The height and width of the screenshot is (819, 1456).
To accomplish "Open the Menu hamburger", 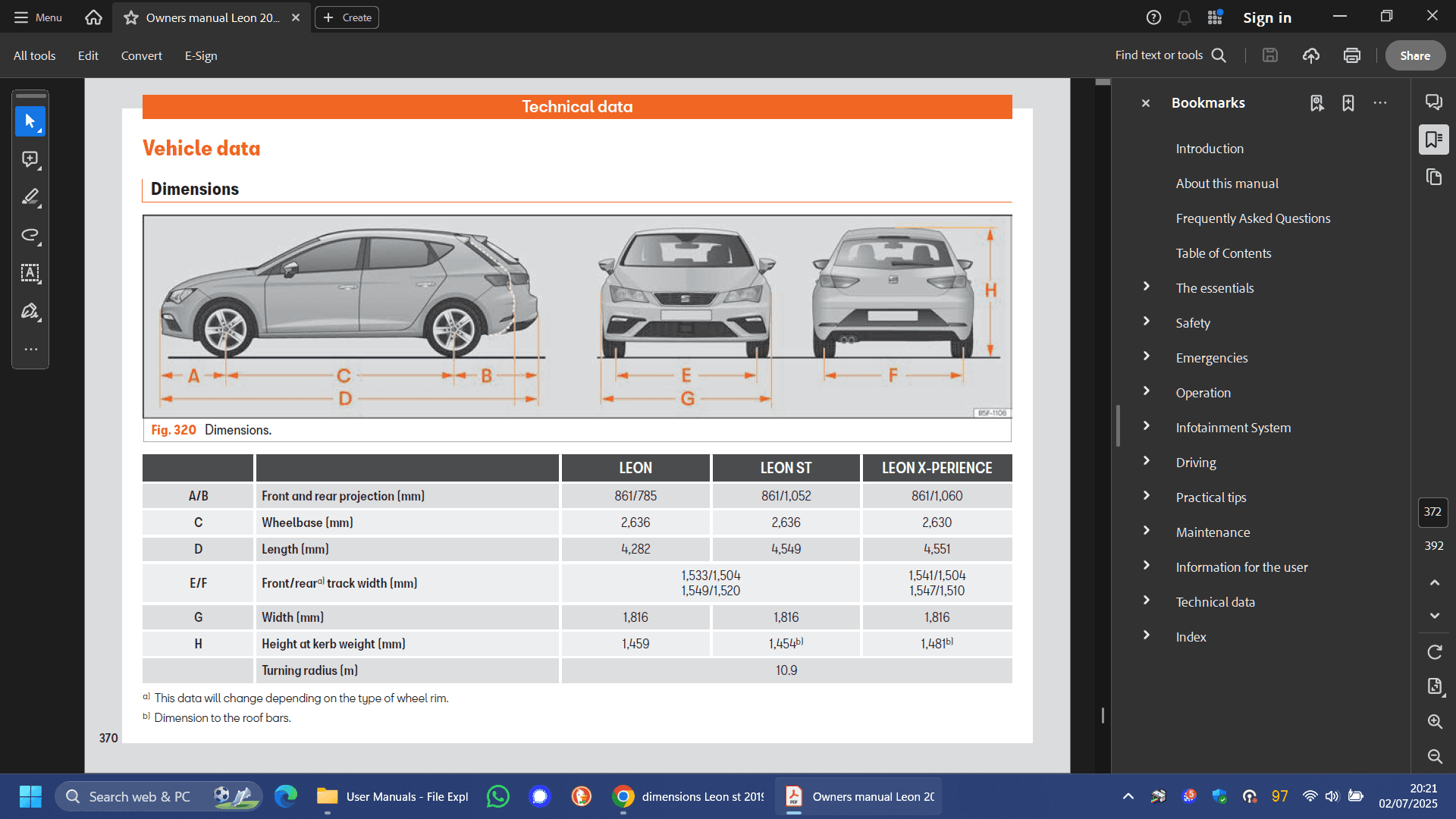I will pos(38,17).
